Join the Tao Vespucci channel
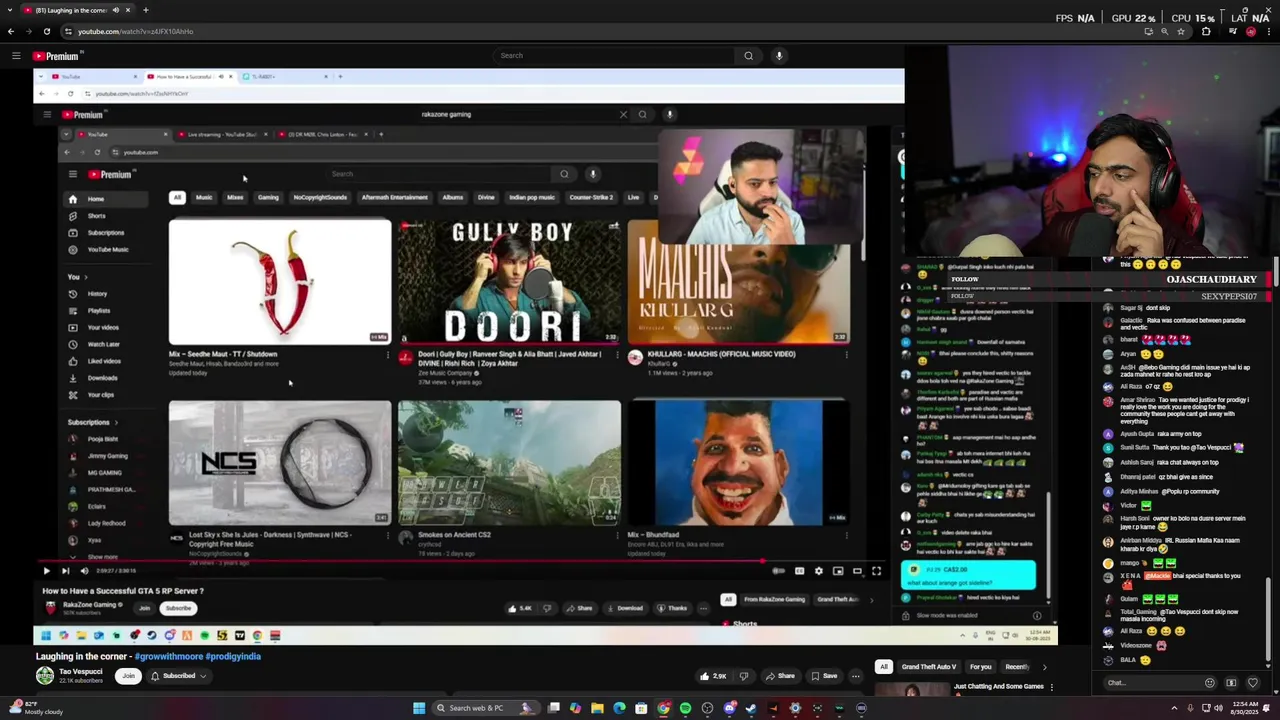The width and height of the screenshot is (1280, 720). 128,676
